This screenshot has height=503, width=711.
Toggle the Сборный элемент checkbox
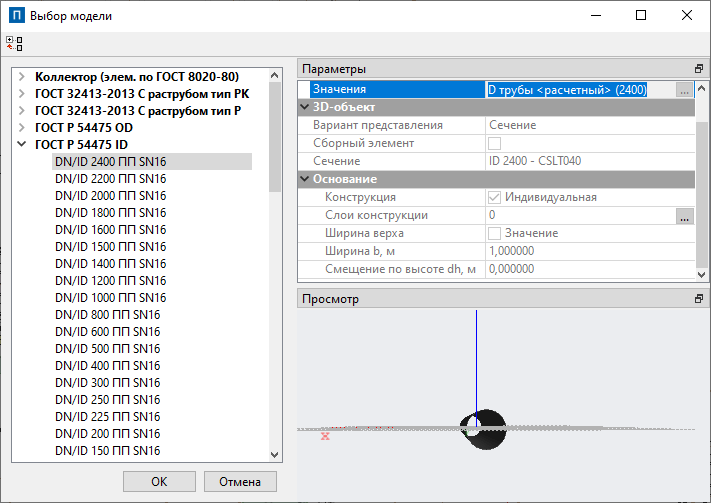[494, 143]
